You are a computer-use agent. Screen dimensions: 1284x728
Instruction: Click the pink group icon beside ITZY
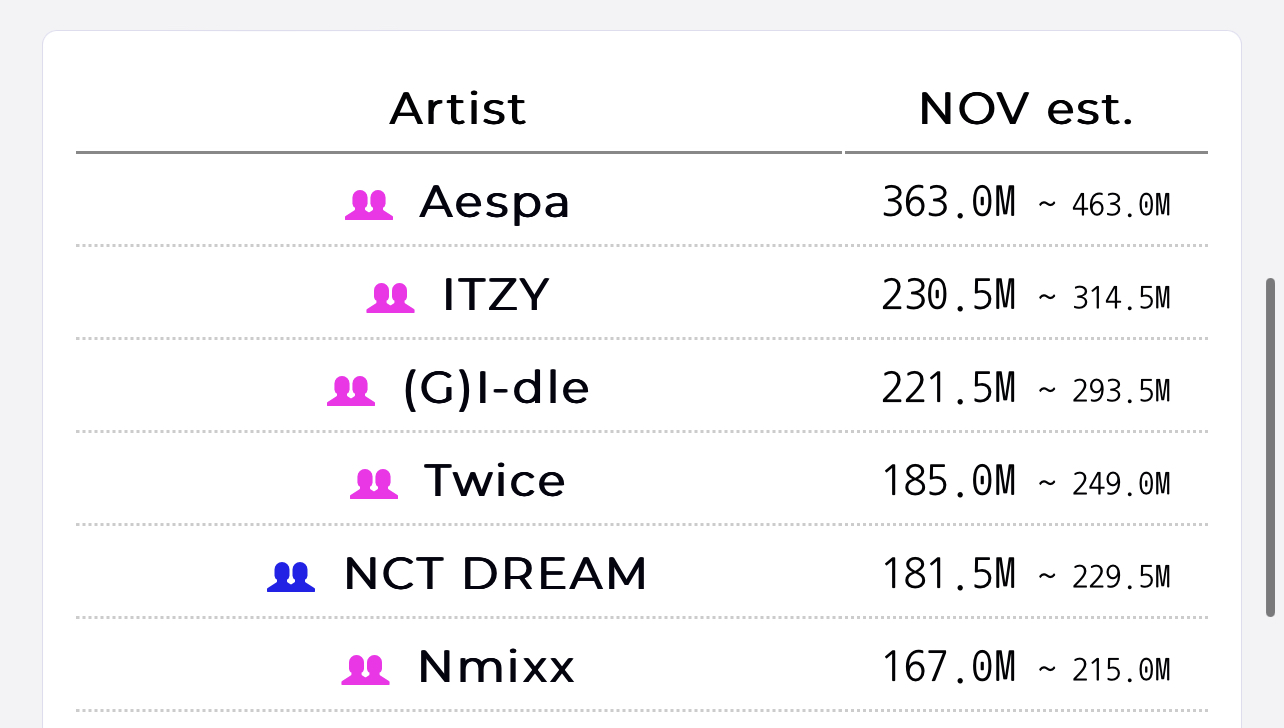click(x=390, y=297)
